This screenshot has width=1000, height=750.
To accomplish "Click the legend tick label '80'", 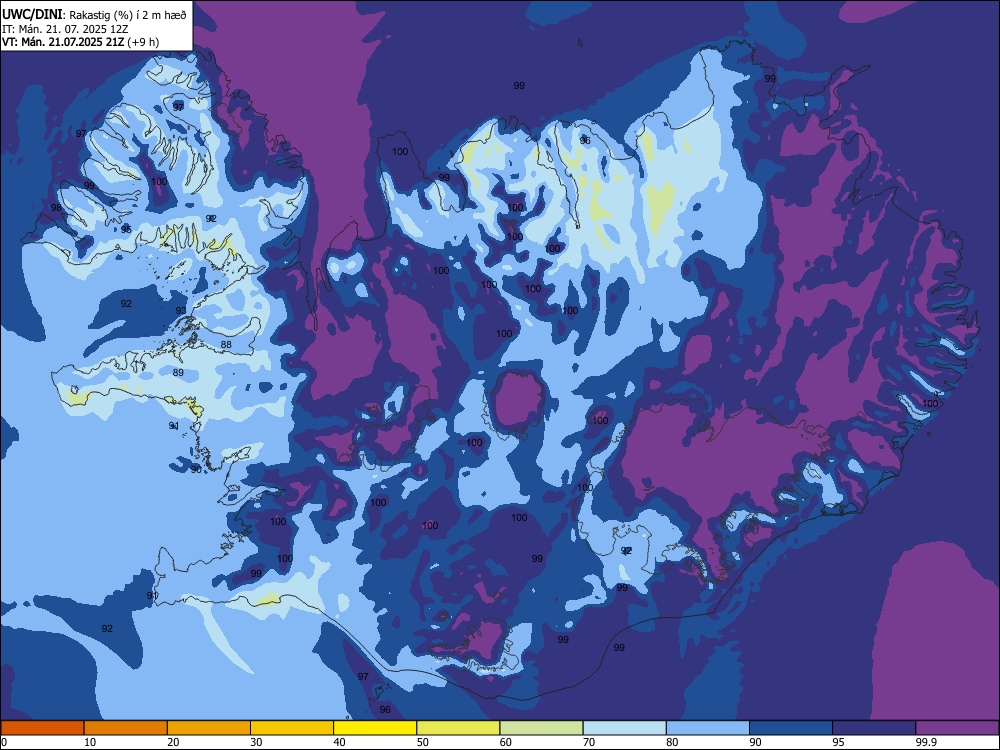I will tap(672, 742).
